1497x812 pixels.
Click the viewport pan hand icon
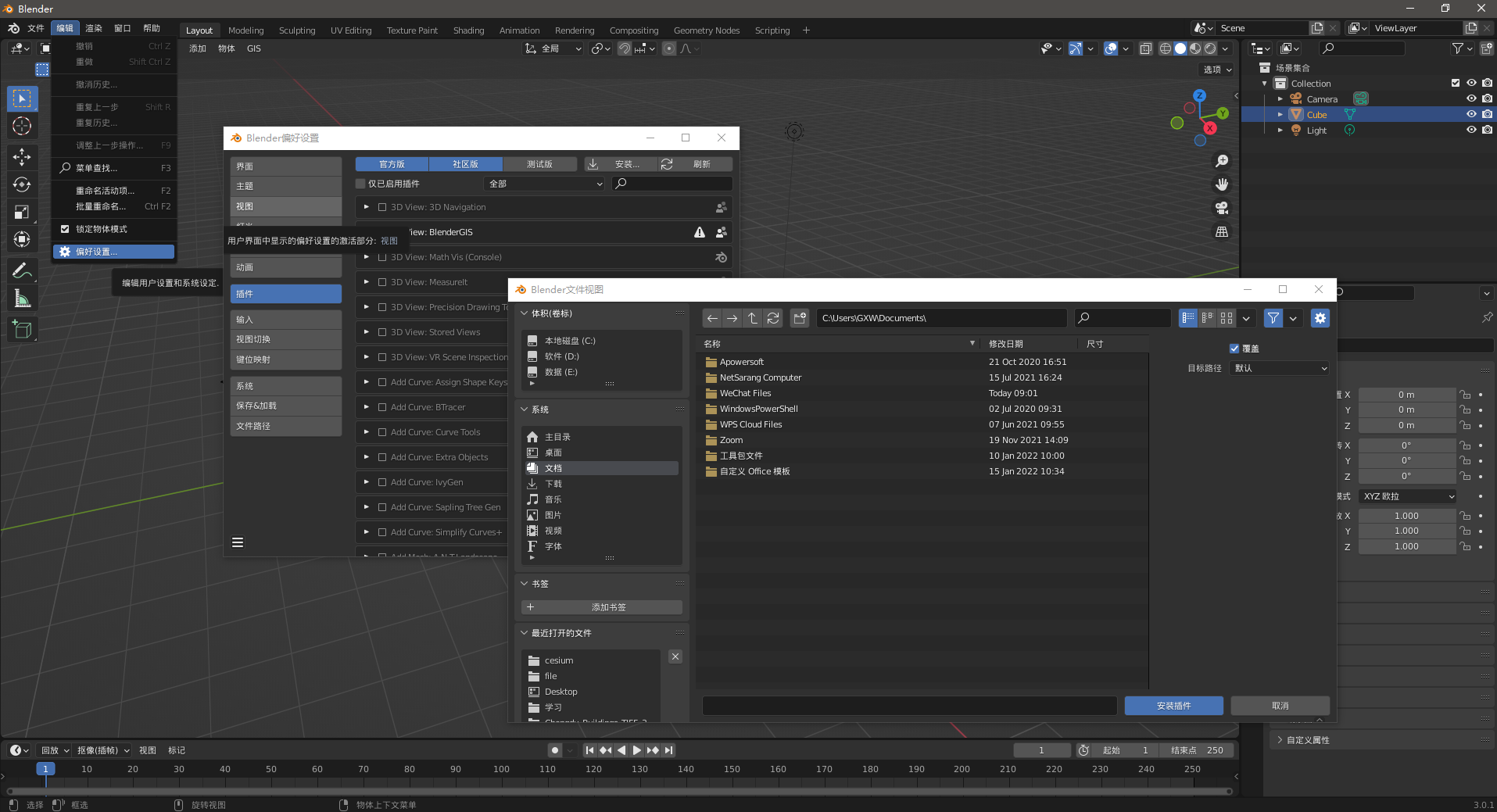coord(1222,184)
